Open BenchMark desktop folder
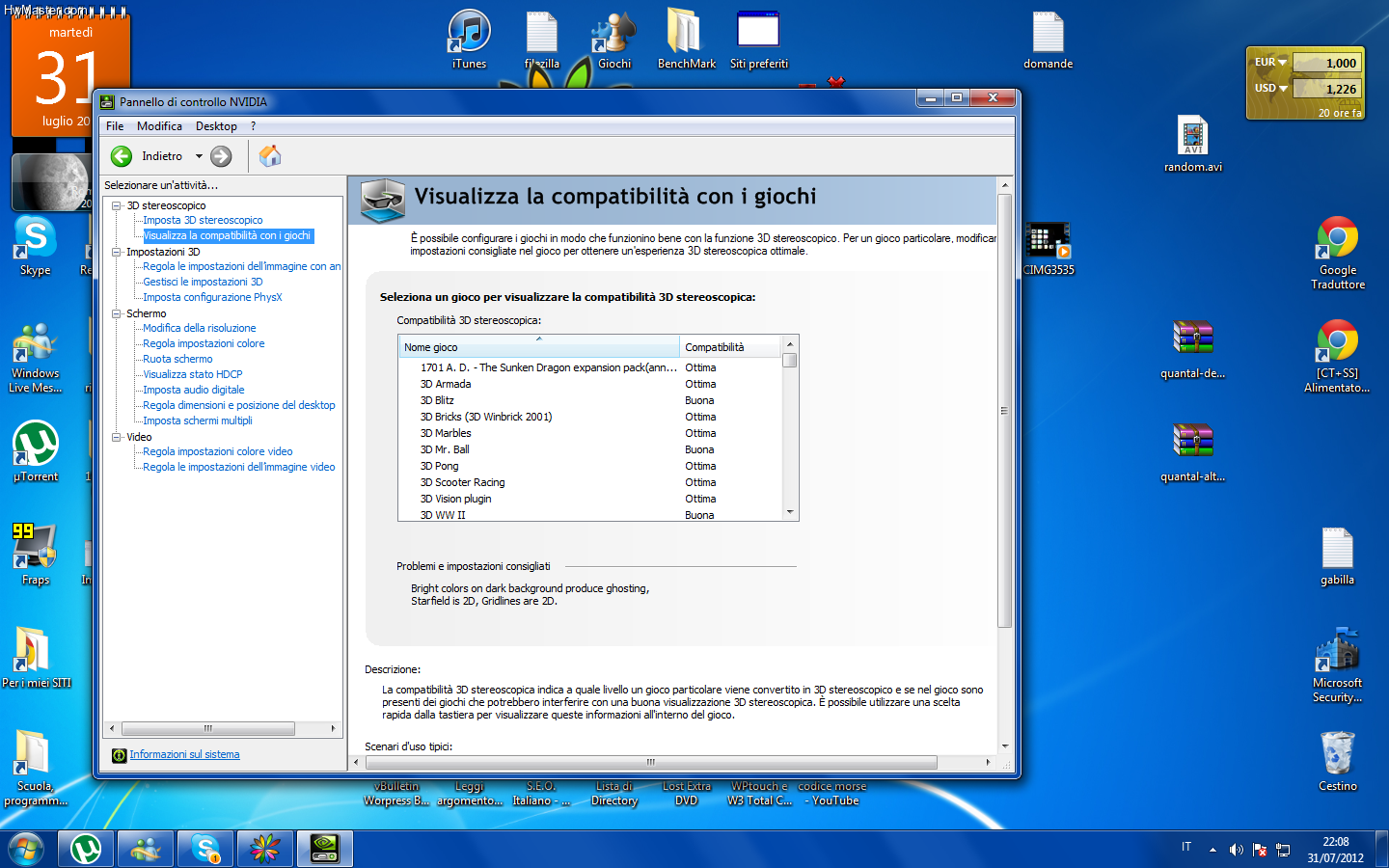This screenshot has width=1389, height=868. pyautogui.click(x=687, y=40)
